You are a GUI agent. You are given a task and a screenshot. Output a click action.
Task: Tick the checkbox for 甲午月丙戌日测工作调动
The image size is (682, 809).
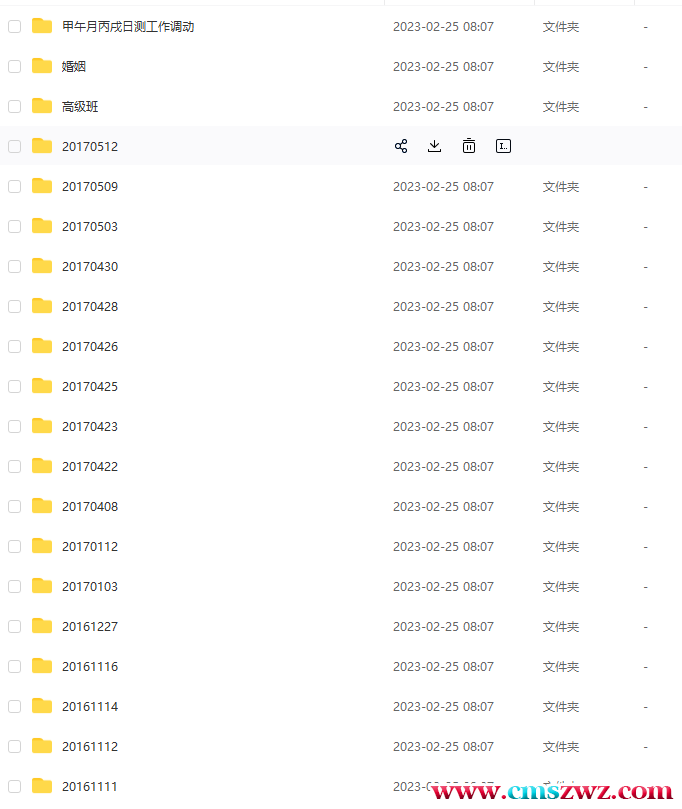14,26
